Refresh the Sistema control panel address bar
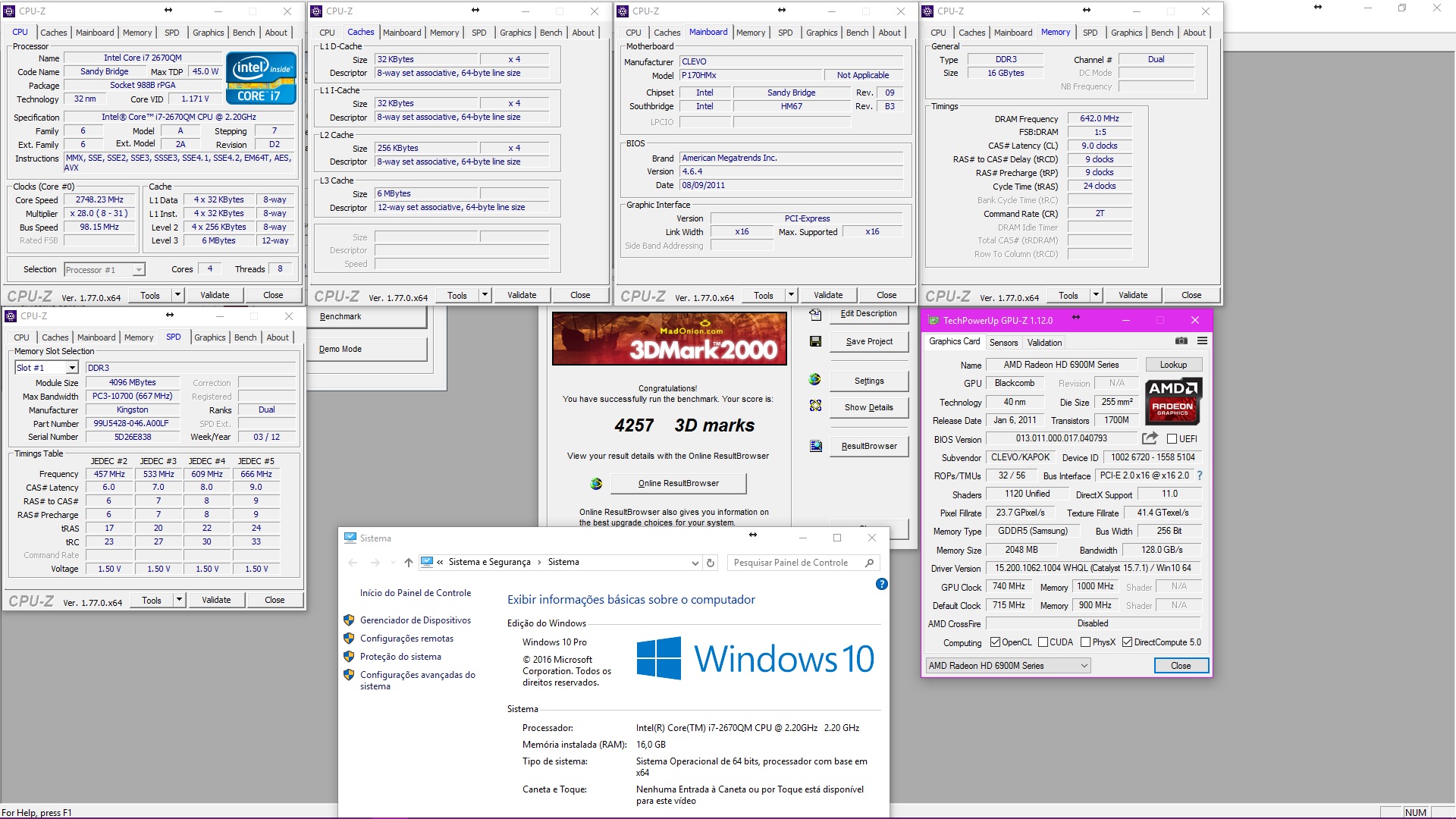Image resolution: width=1456 pixels, height=819 pixels. click(x=711, y=563)
